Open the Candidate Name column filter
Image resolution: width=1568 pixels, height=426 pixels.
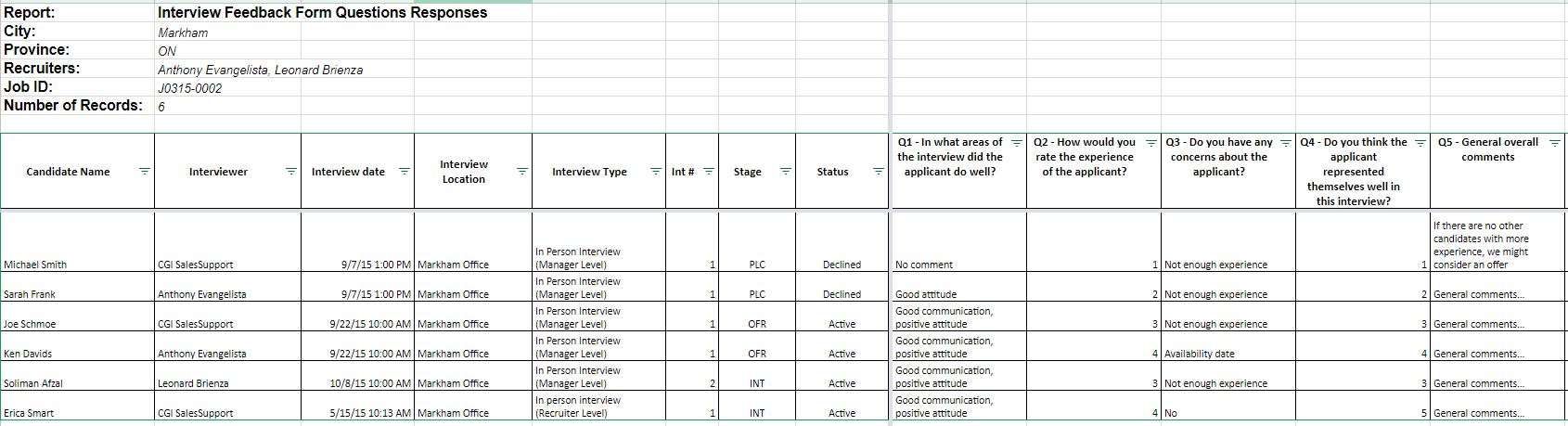[144, 172]
